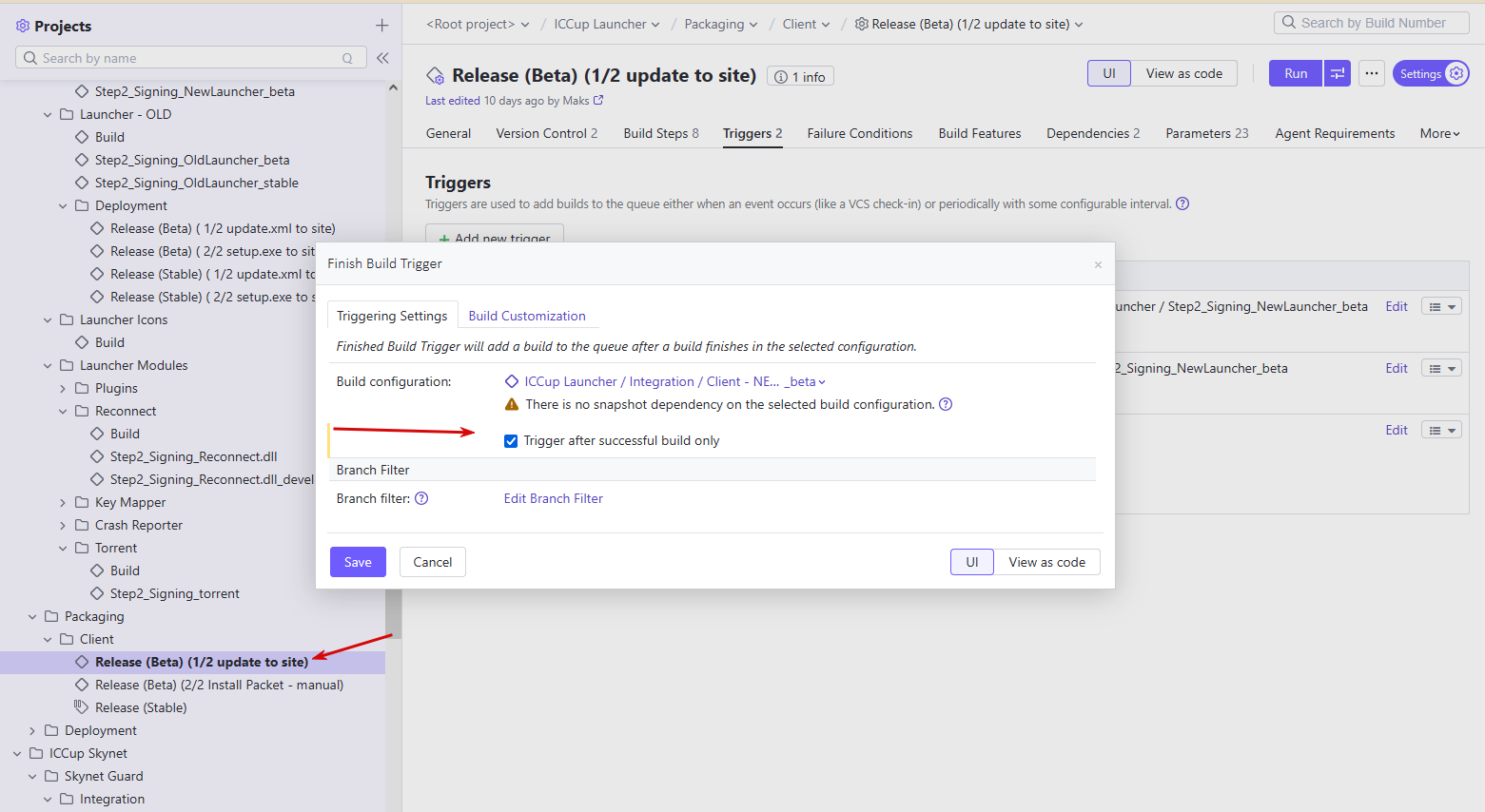Click the icon of Release (Stable) in Client
Image resolution: width=1485 pixels, height=812 pixels.
coord(82,707)
